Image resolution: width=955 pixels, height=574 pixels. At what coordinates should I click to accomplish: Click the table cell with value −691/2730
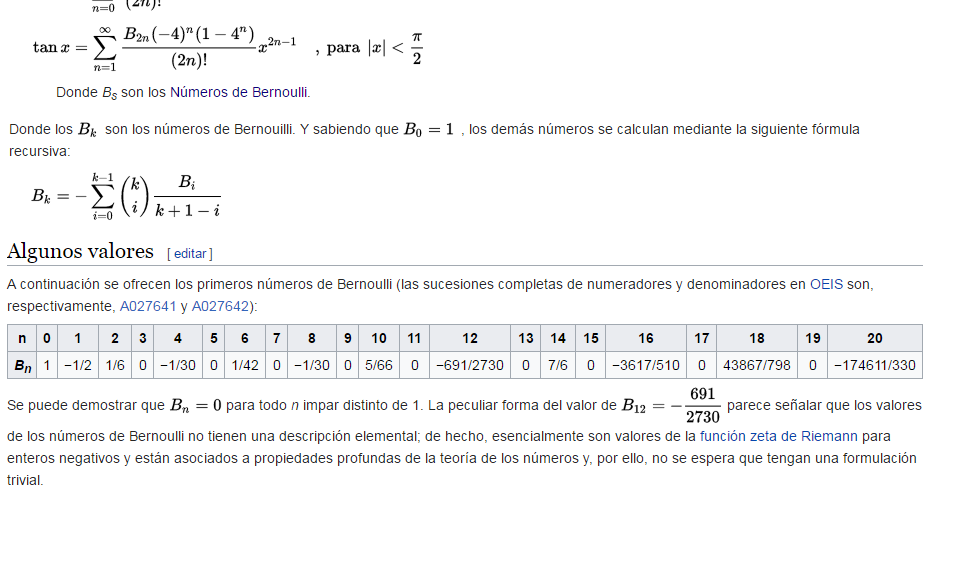[x=470, y=366]
